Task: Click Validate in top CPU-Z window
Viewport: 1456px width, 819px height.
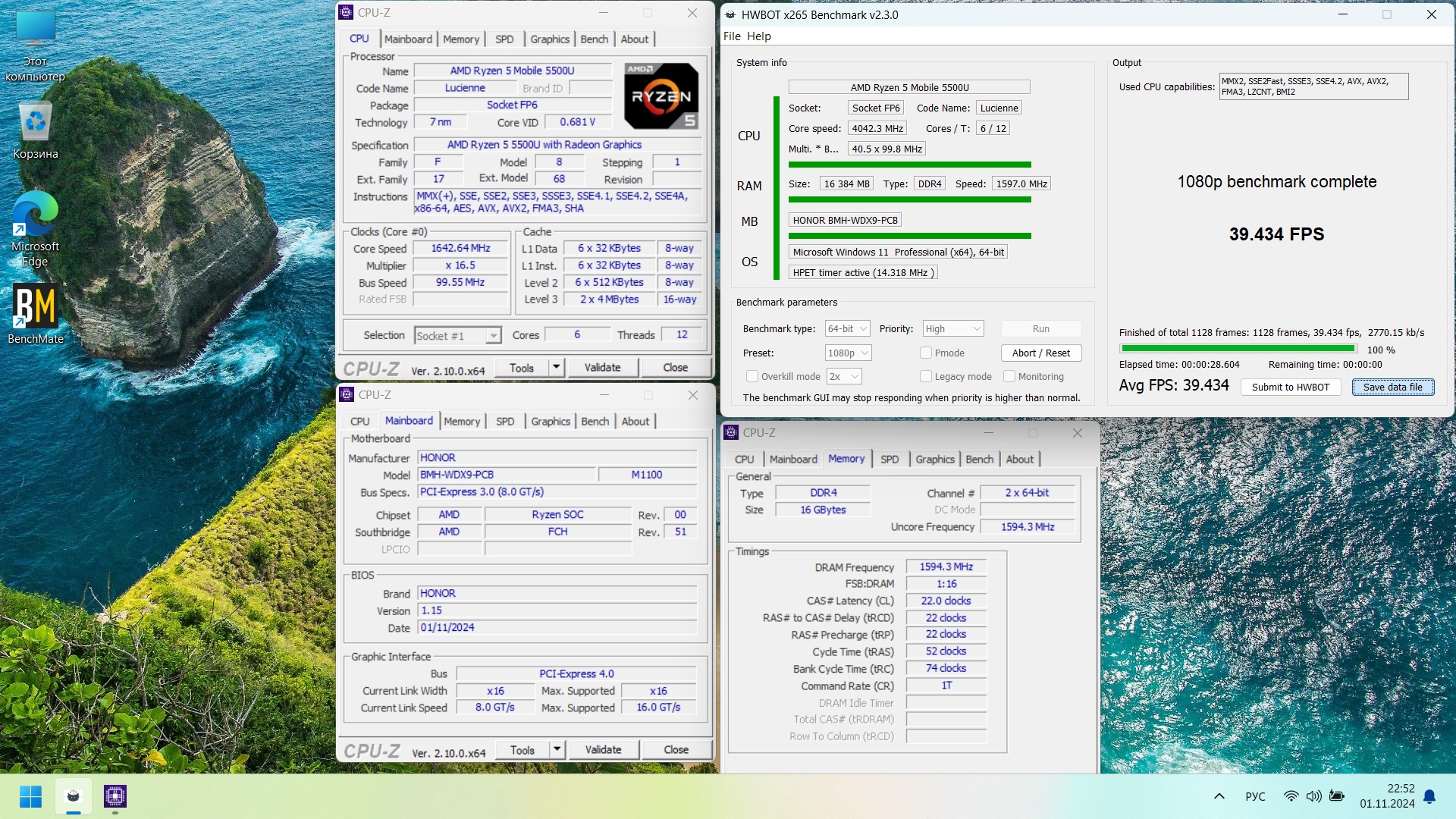Action: pyautogui.click(x=603, y=367)
